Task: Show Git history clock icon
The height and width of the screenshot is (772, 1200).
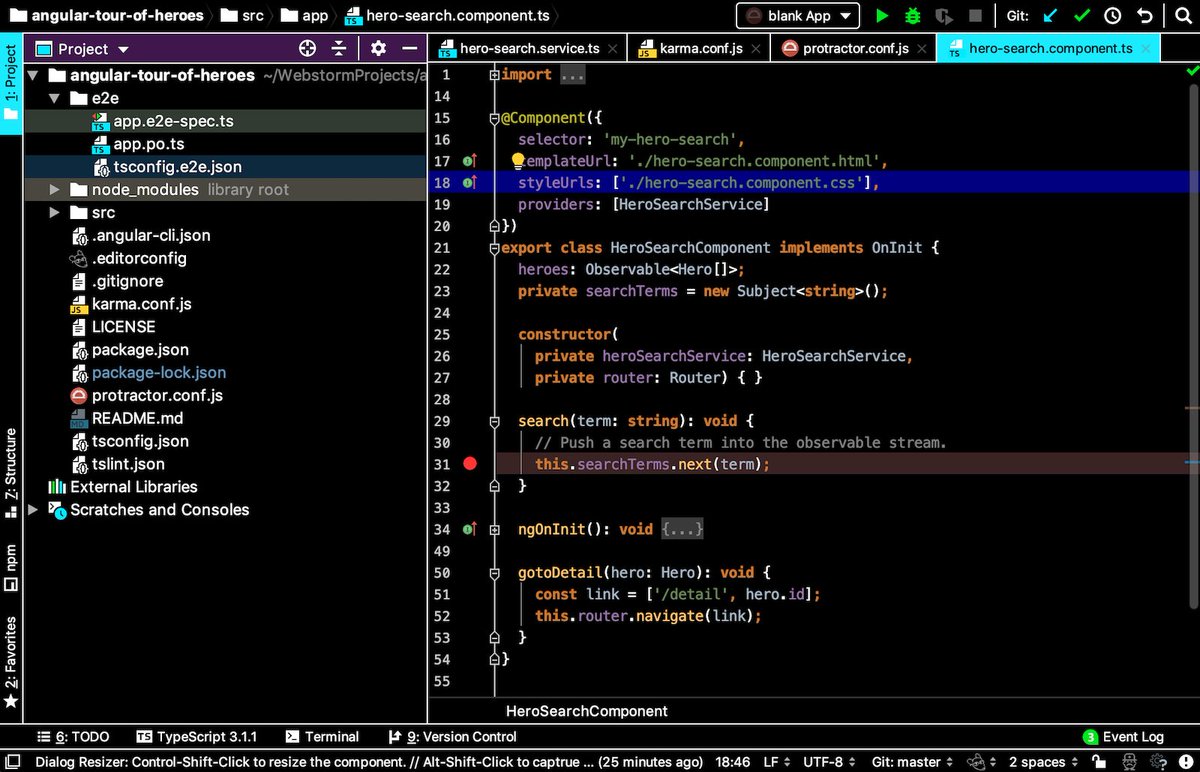Action: point(1113,16)
